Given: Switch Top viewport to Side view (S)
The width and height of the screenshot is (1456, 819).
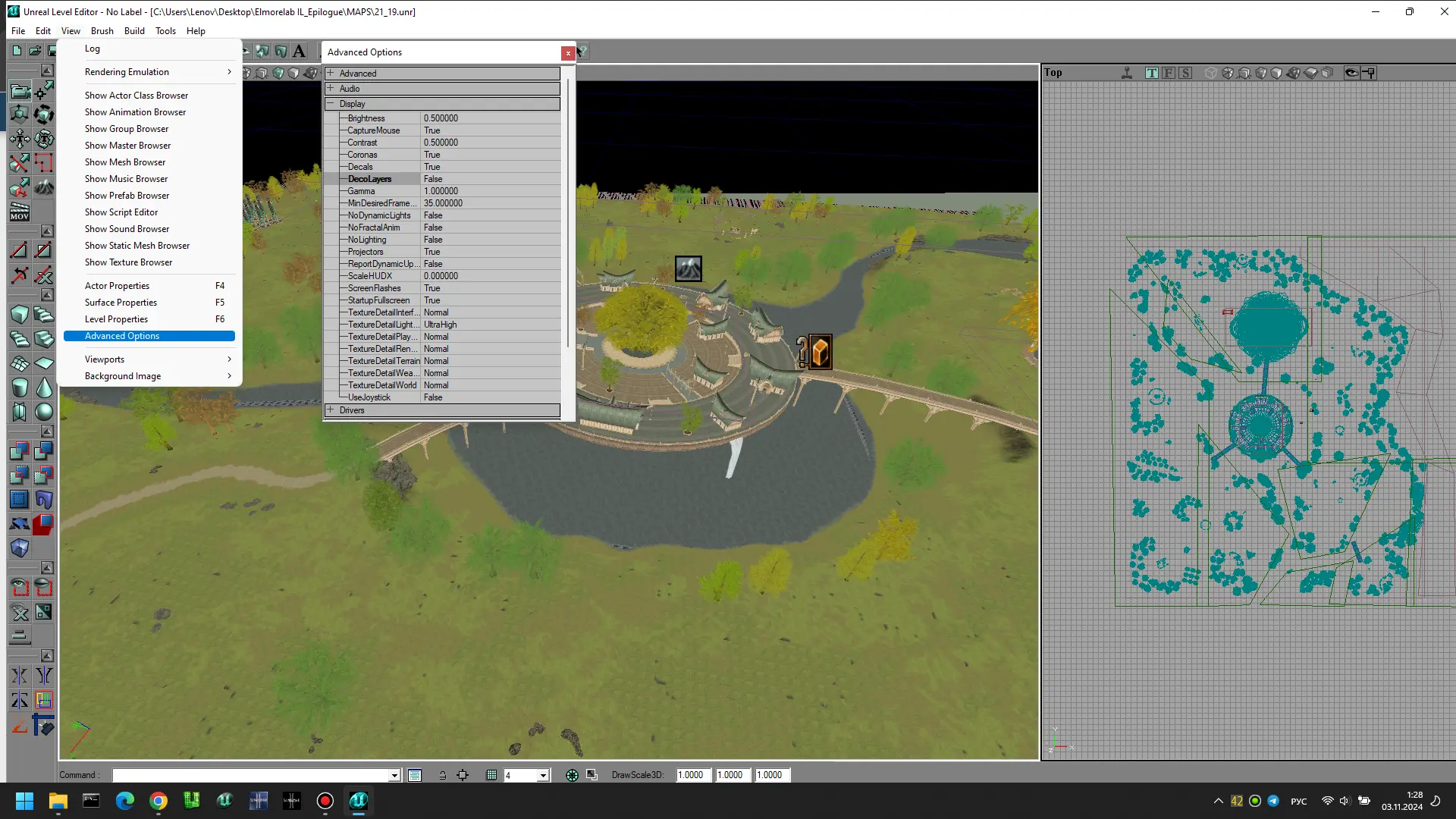Looking at the screenshot, I should 1185,73.
